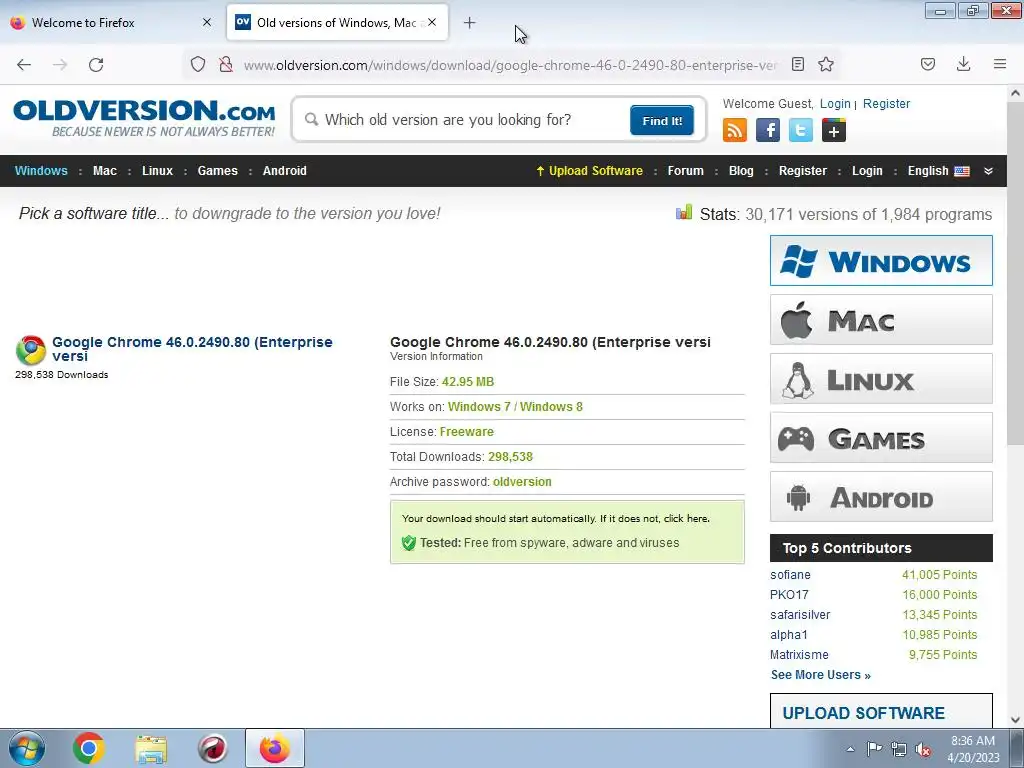Click the Google Plus share icon

834,130
